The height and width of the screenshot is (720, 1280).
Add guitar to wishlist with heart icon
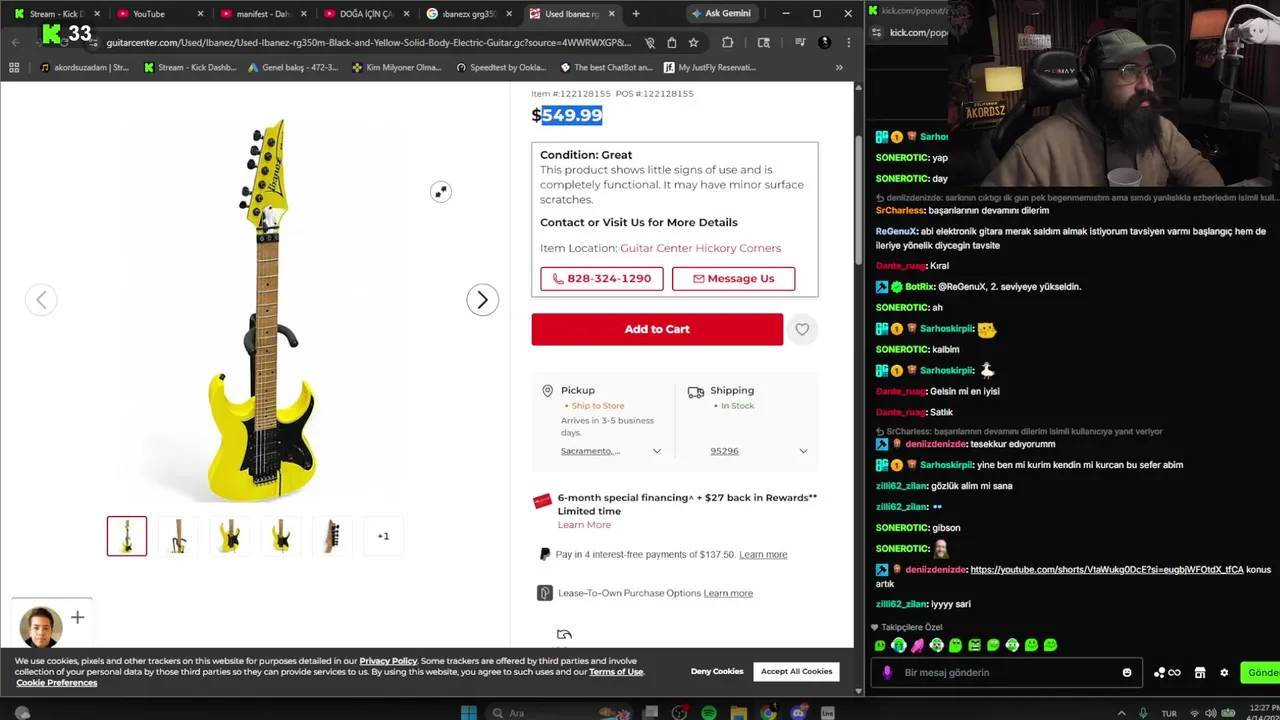tap(802, 329)
